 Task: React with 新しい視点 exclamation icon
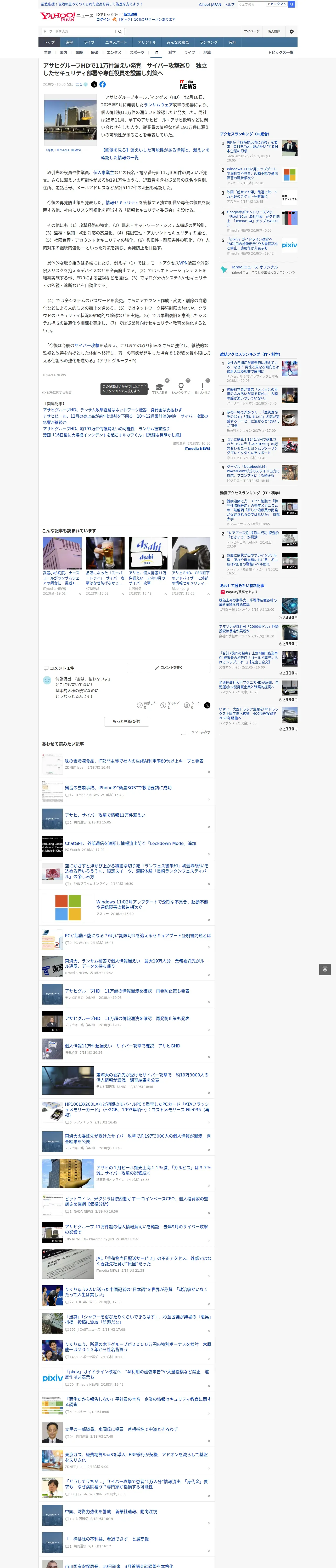[x=203, y=387]
